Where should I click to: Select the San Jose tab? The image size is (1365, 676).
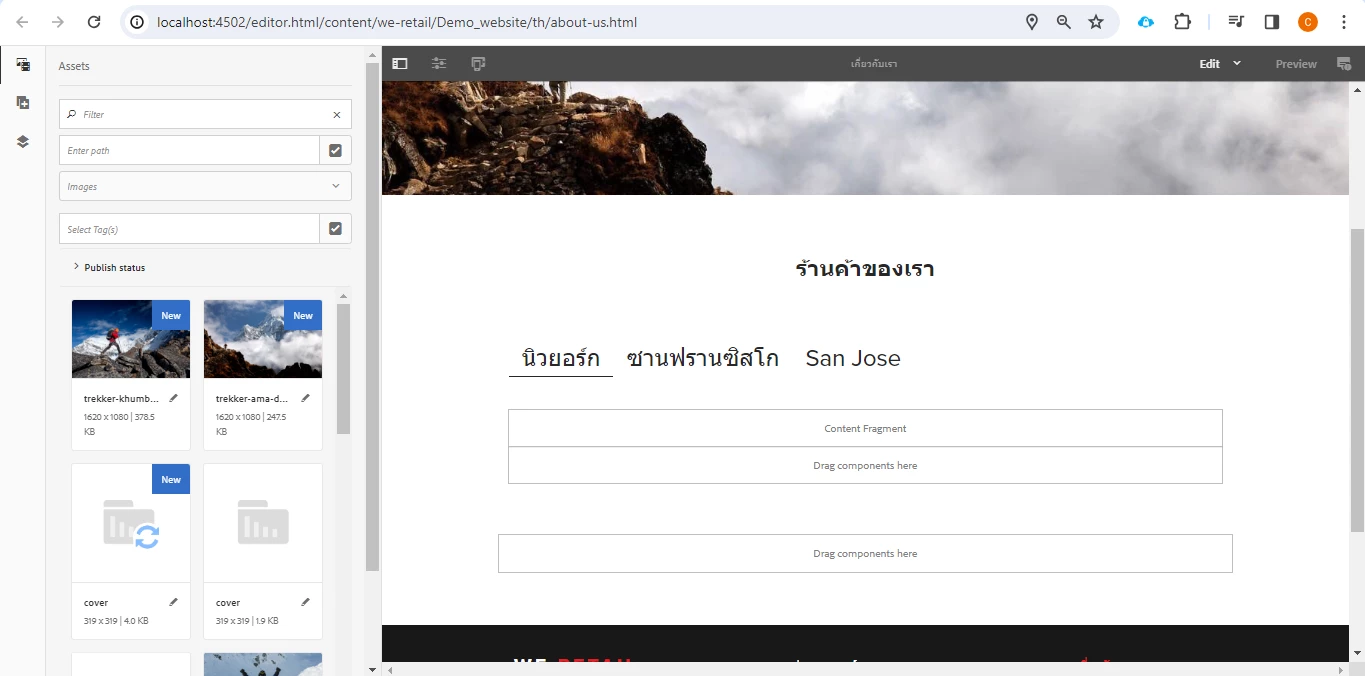coord(853,358)
